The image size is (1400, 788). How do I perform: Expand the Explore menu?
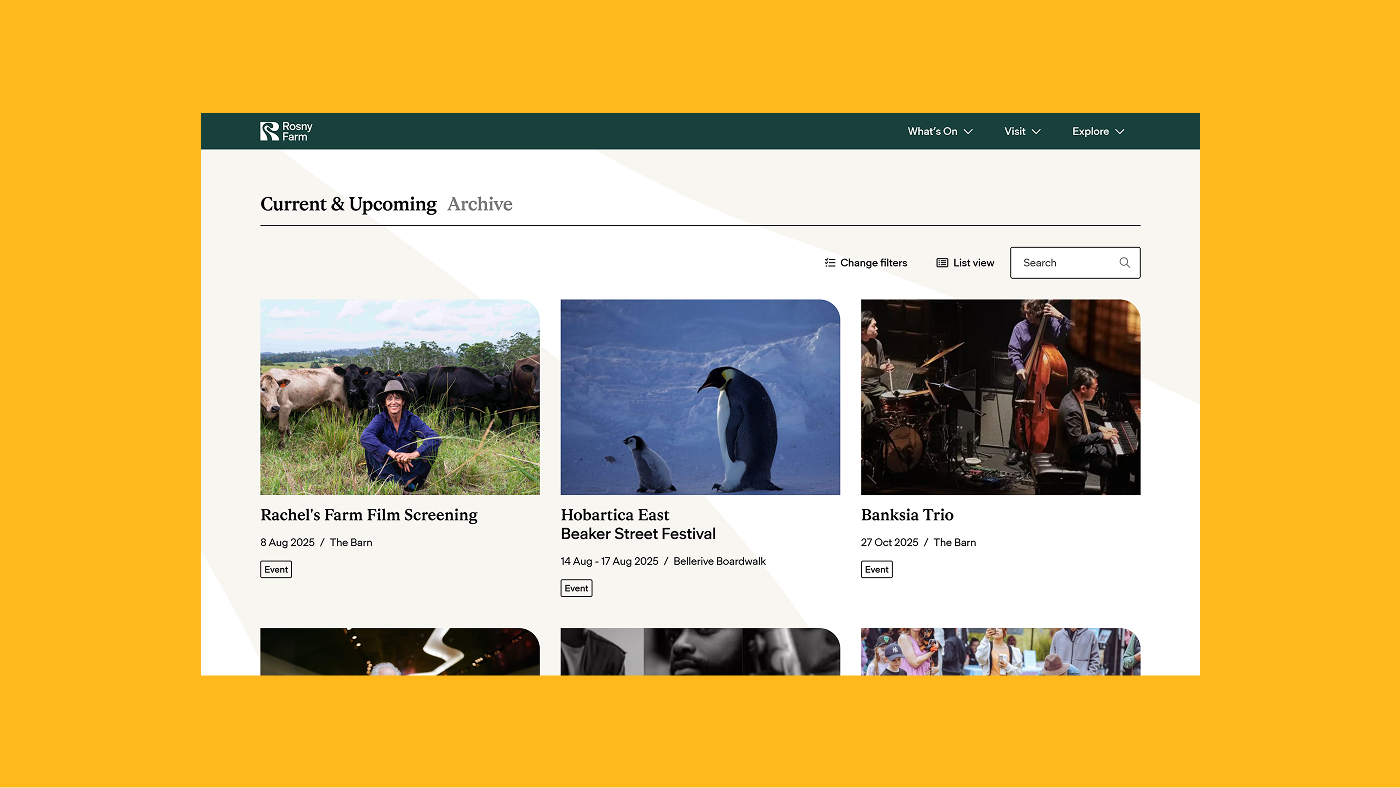(1098, 131)
